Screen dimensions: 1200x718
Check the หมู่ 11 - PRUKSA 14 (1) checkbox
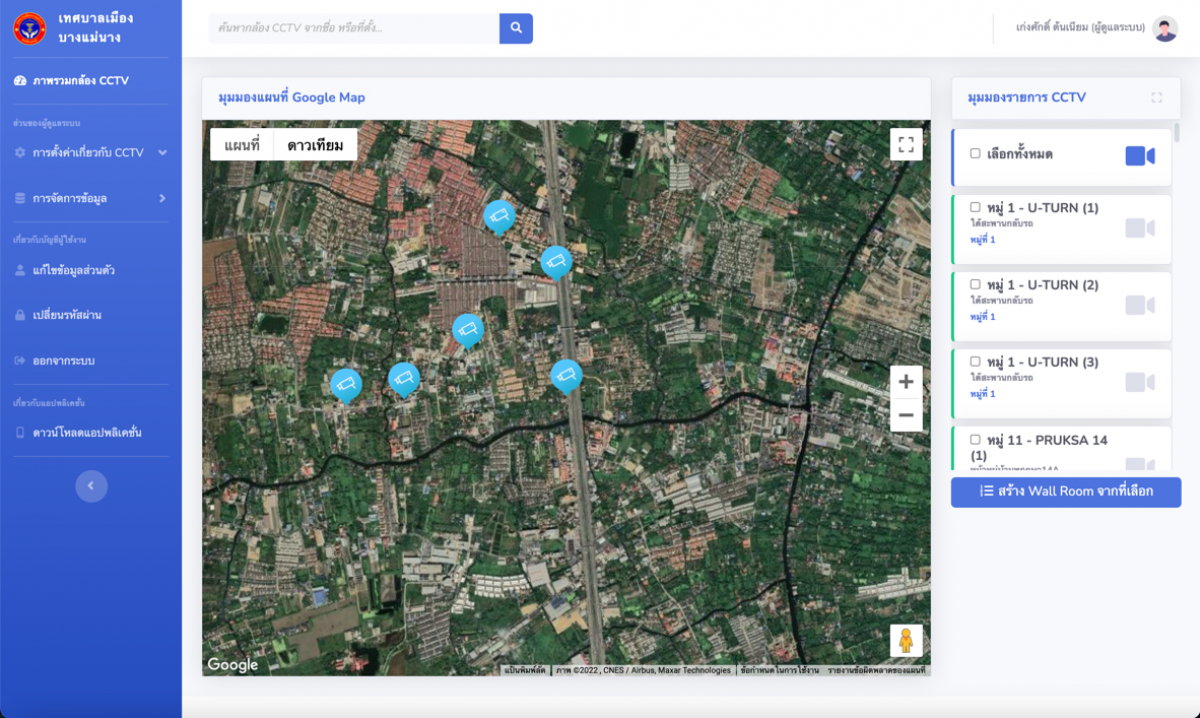(x=975, y=440)
